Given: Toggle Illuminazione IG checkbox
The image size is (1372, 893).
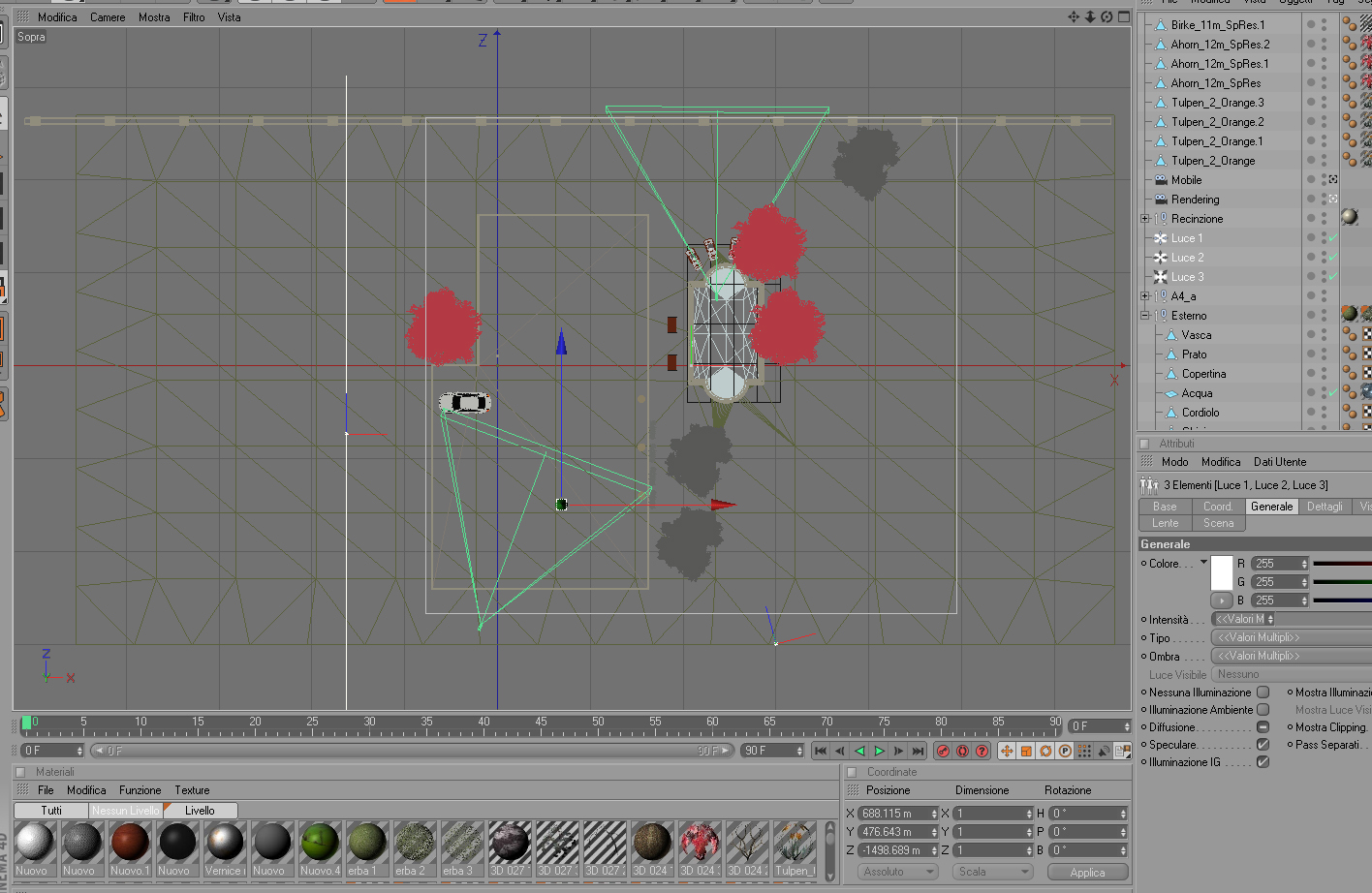Looking at the screenshot, I should tap(1263, 762).
